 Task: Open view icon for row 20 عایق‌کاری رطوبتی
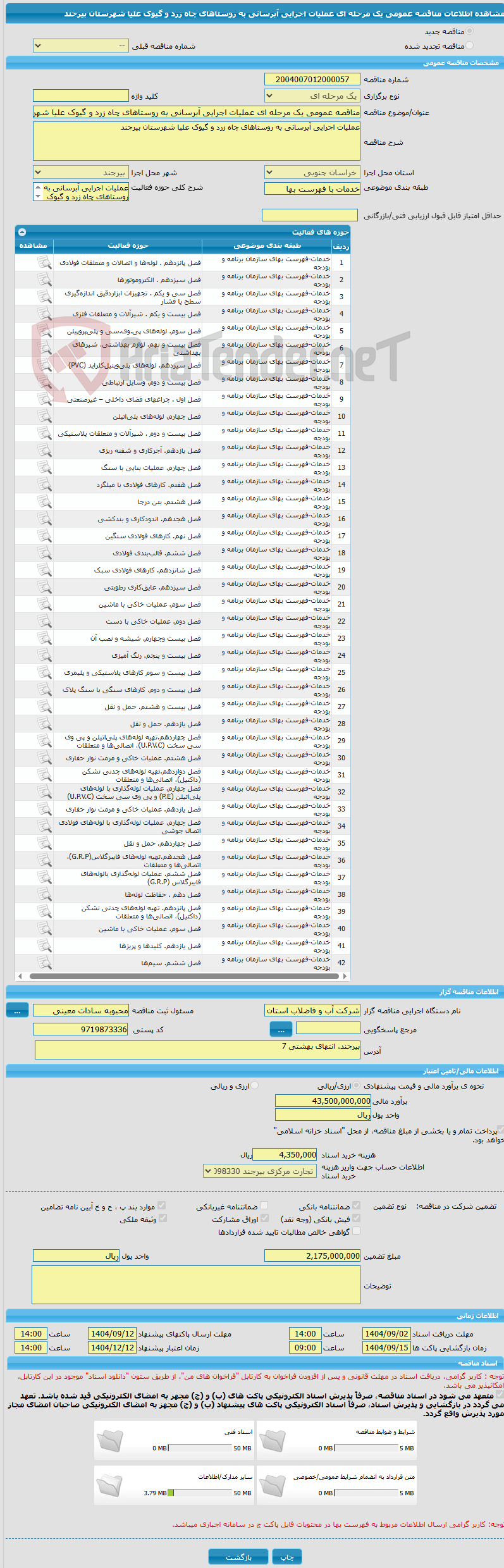tap(44, 587)
